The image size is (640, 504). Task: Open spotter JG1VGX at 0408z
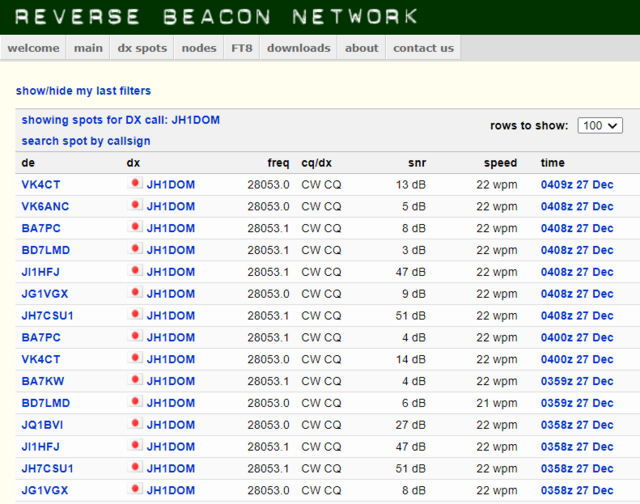coord(45,294)
